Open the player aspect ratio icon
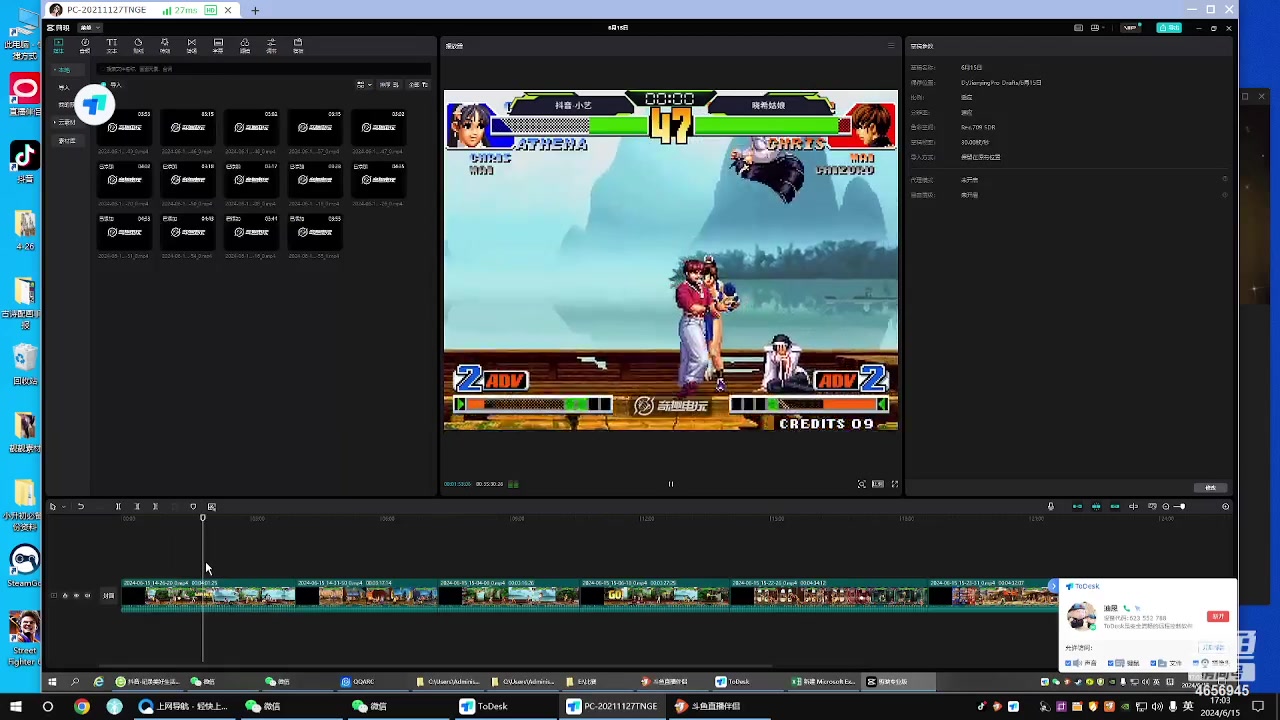The width and height of the screenshot is (1280, 720). 878,484
